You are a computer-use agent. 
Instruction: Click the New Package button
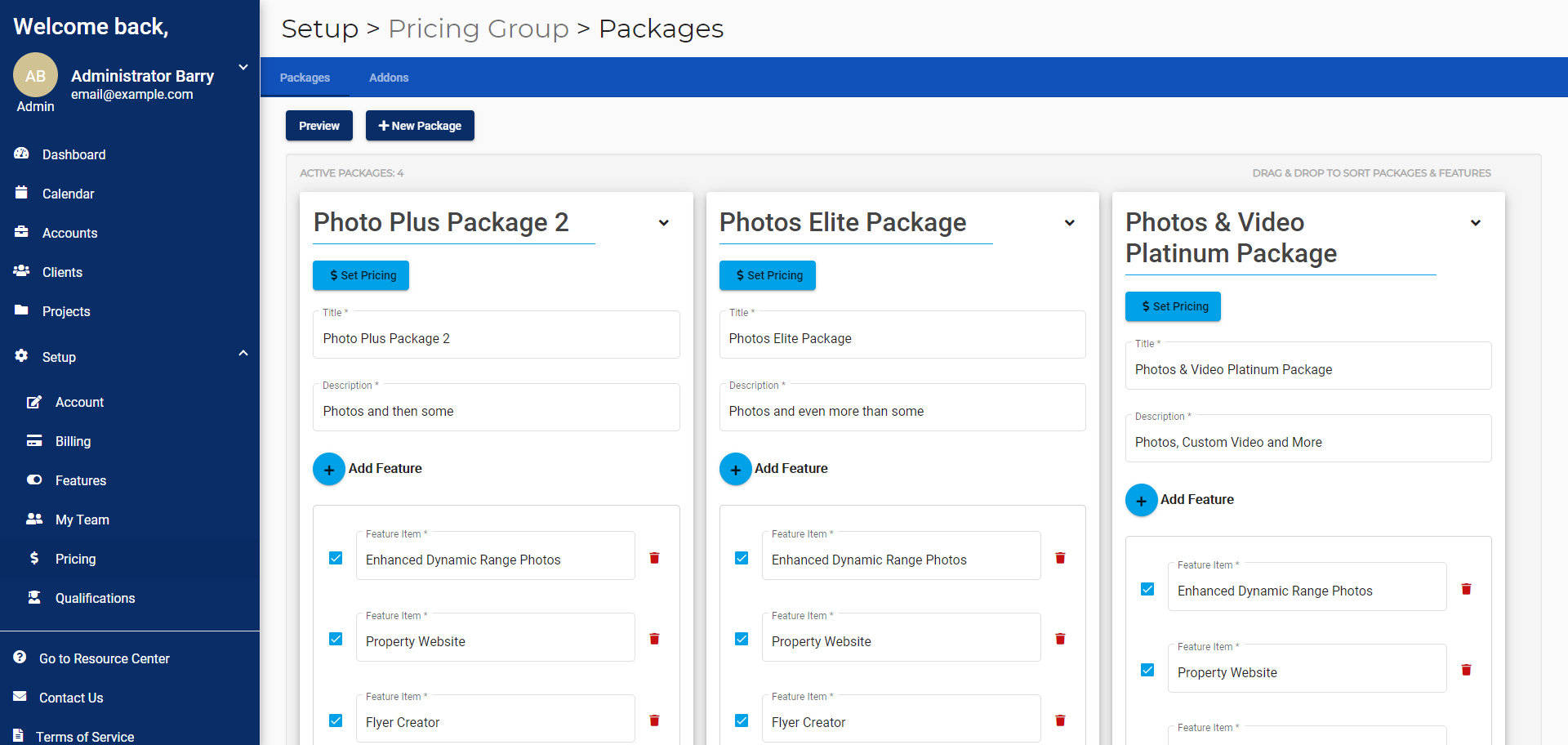420,126
